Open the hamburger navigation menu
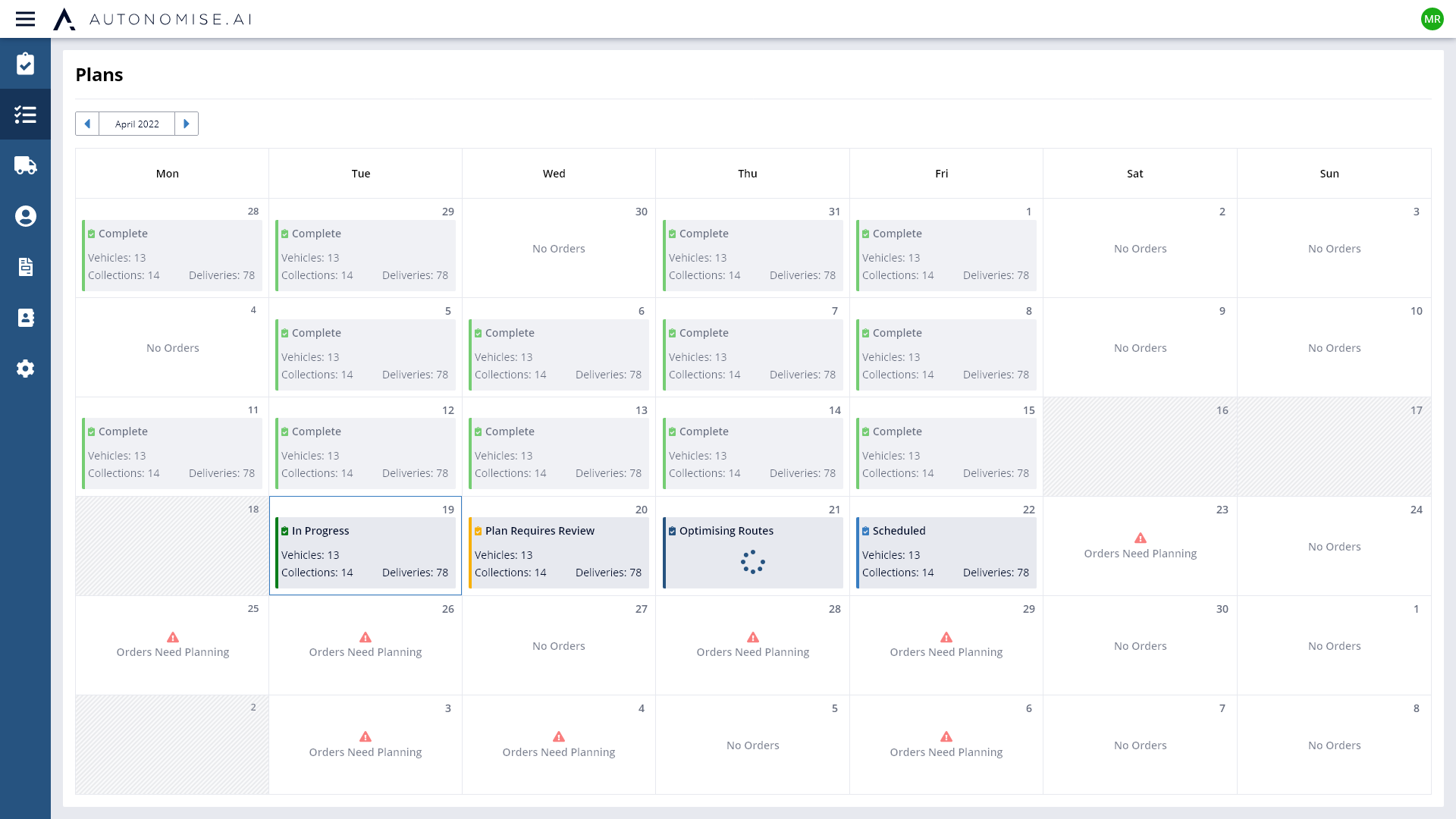Viewport: 1456px width, 819px height. pyautogui.click(x=25, y=19)
